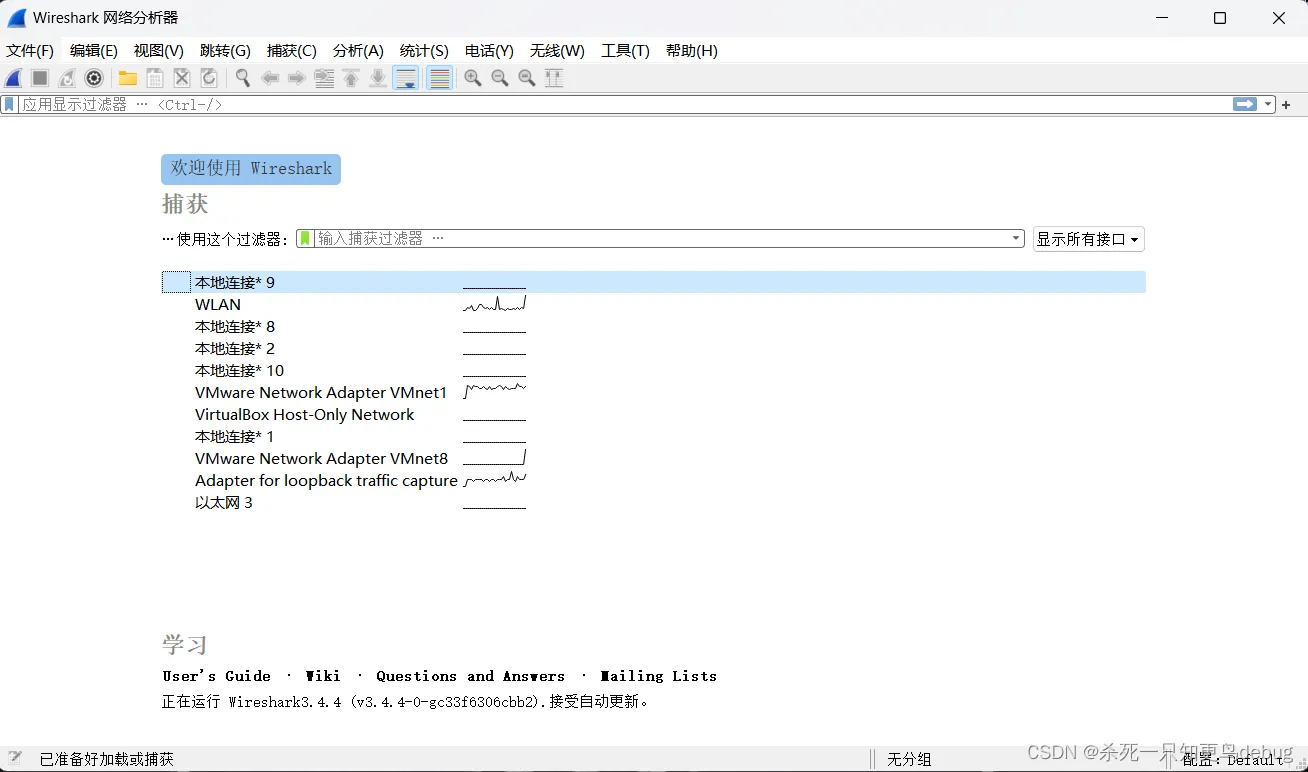Screen dimensions: 1308x772
Task: Select the 本地连接* 8 interface
Action: click(x=654, y=326)
